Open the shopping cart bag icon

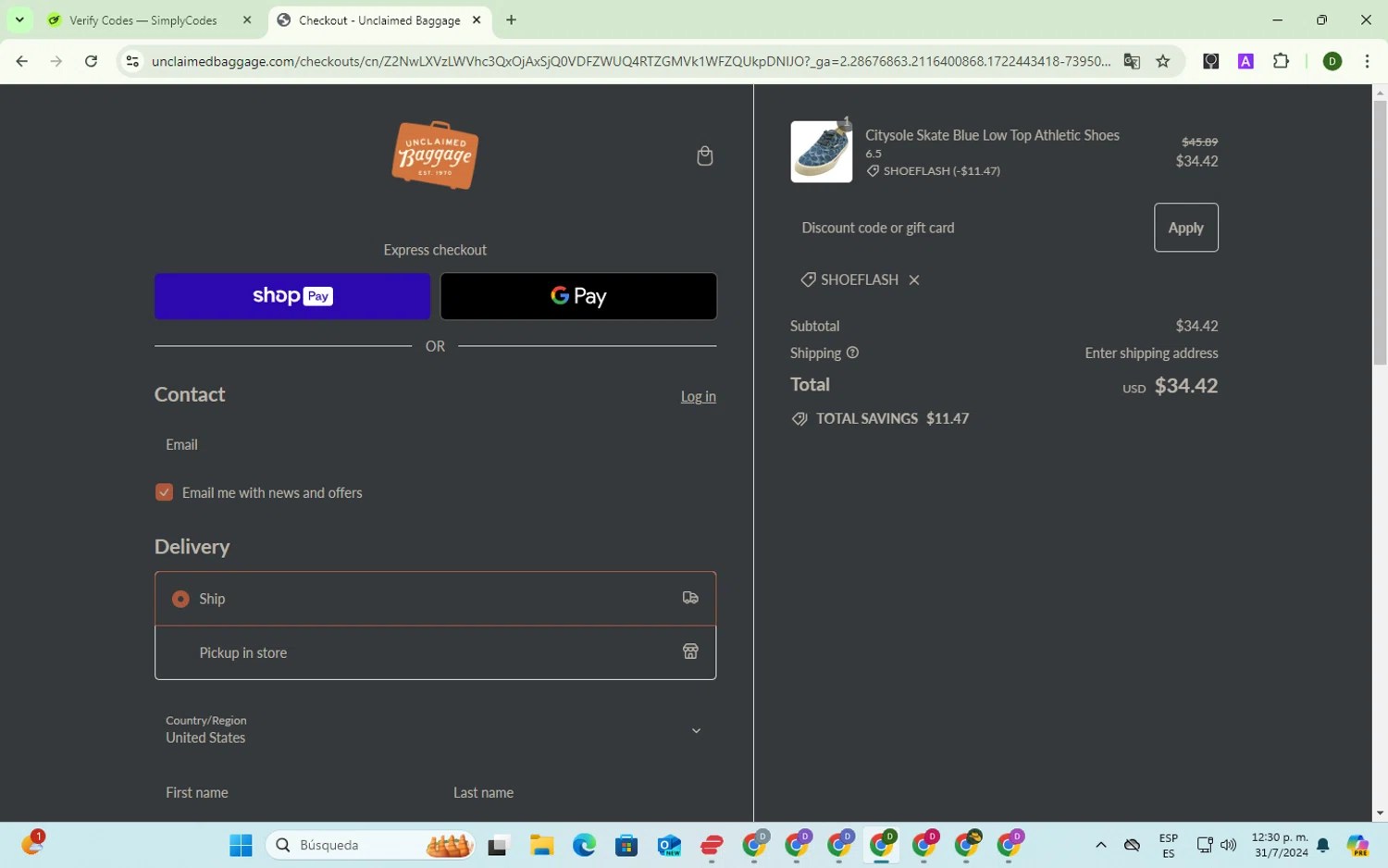tap(704, 155)
